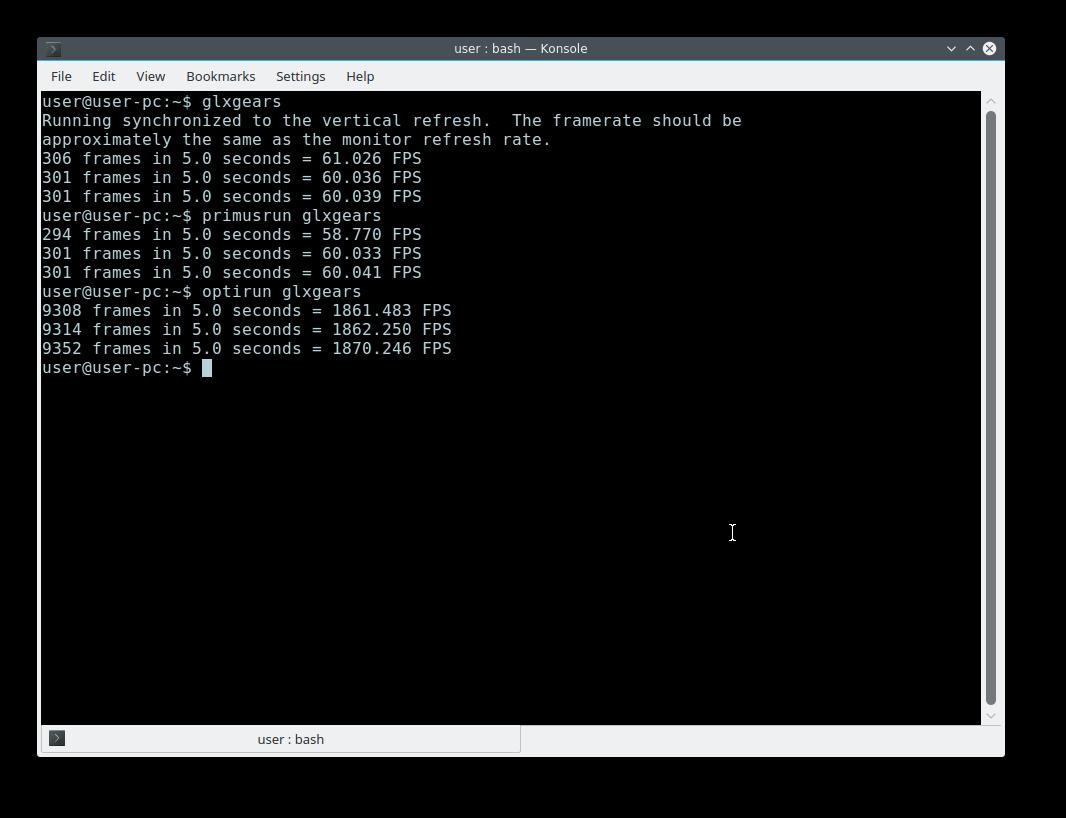Open the Edit menu
1066x818 pixels.
(x=103, y=76)
